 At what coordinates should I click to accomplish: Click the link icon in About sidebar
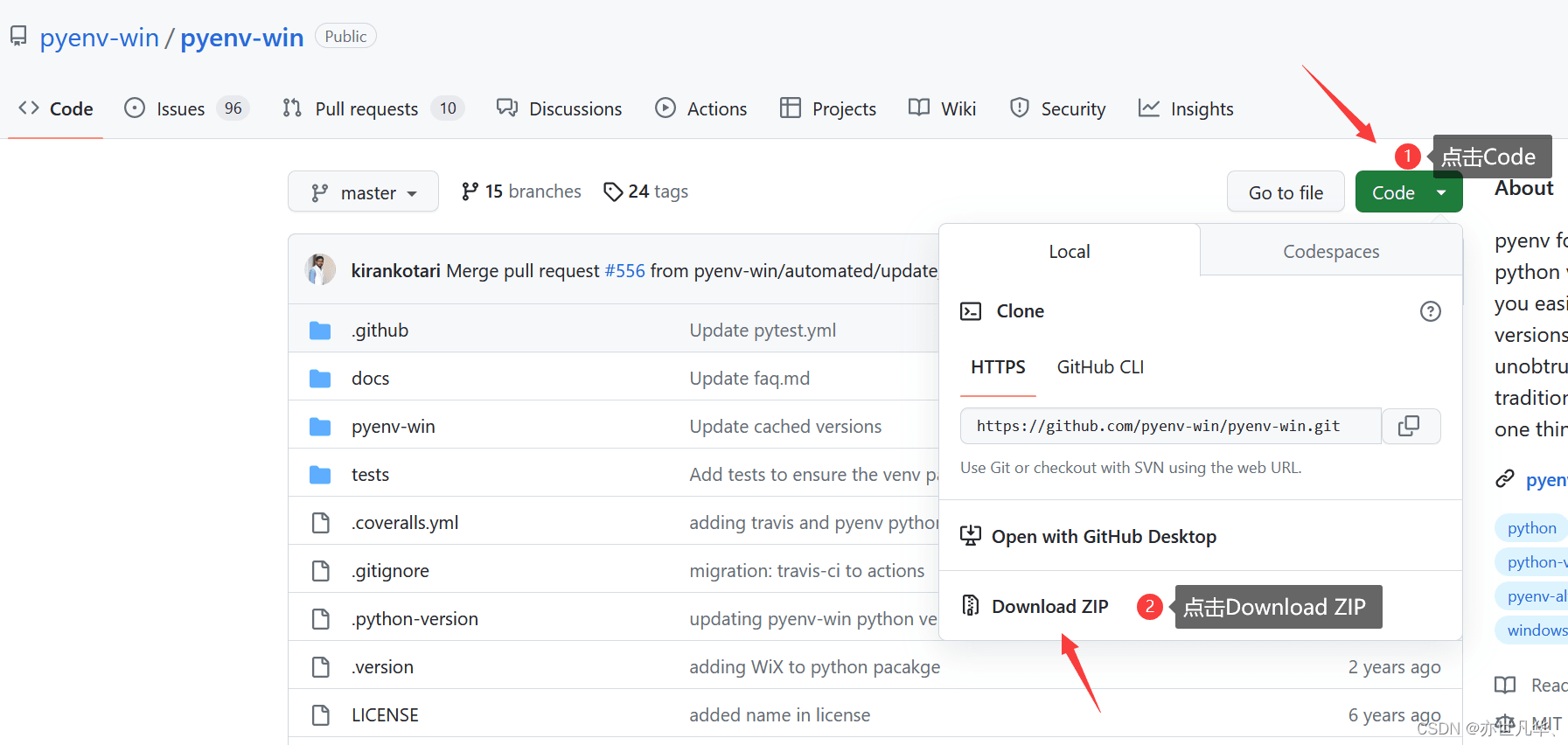coord(1505,478)
